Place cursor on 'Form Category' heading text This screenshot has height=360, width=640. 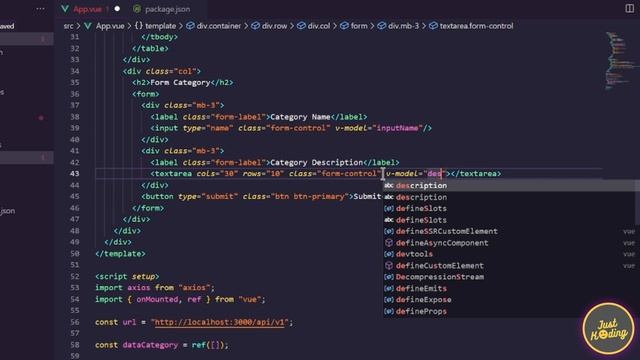pyautogui.click(x=180, y=82)
